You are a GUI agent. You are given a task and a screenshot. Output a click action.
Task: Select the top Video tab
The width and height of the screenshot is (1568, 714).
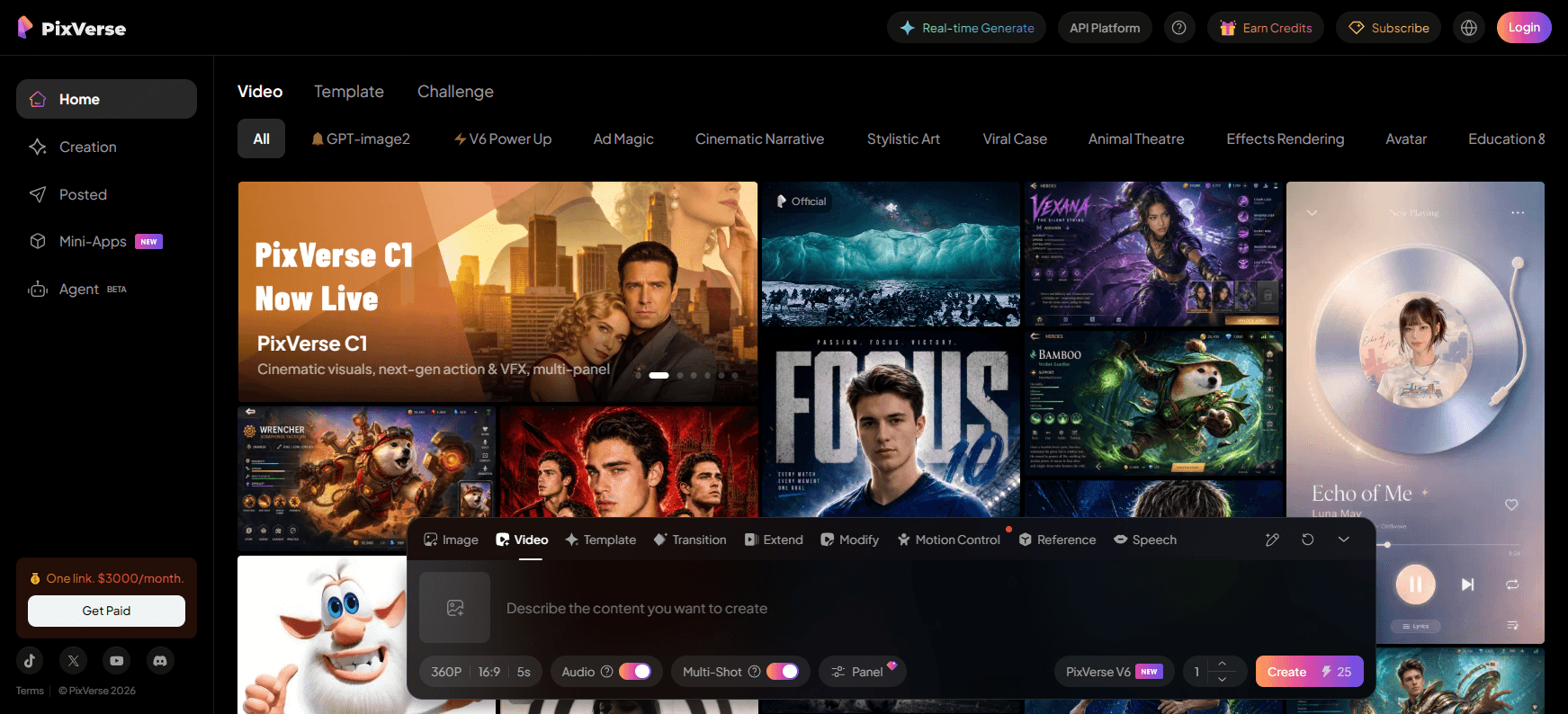click(260, 92)
